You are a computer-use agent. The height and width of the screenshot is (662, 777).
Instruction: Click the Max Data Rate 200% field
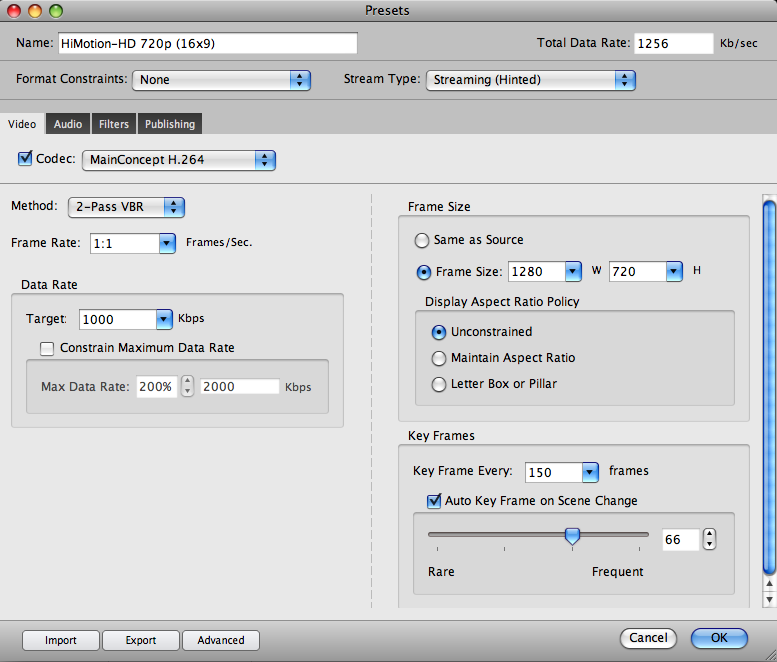(x=157, y=386)
